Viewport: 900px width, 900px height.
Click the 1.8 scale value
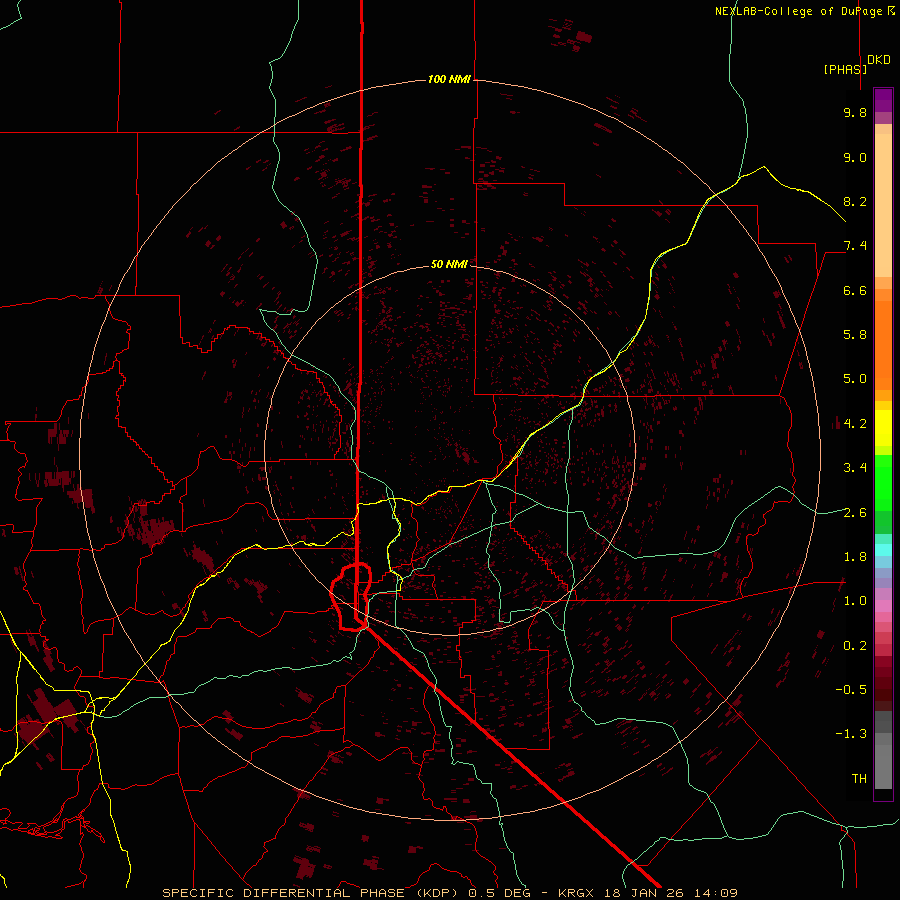(x=855, y=557)
